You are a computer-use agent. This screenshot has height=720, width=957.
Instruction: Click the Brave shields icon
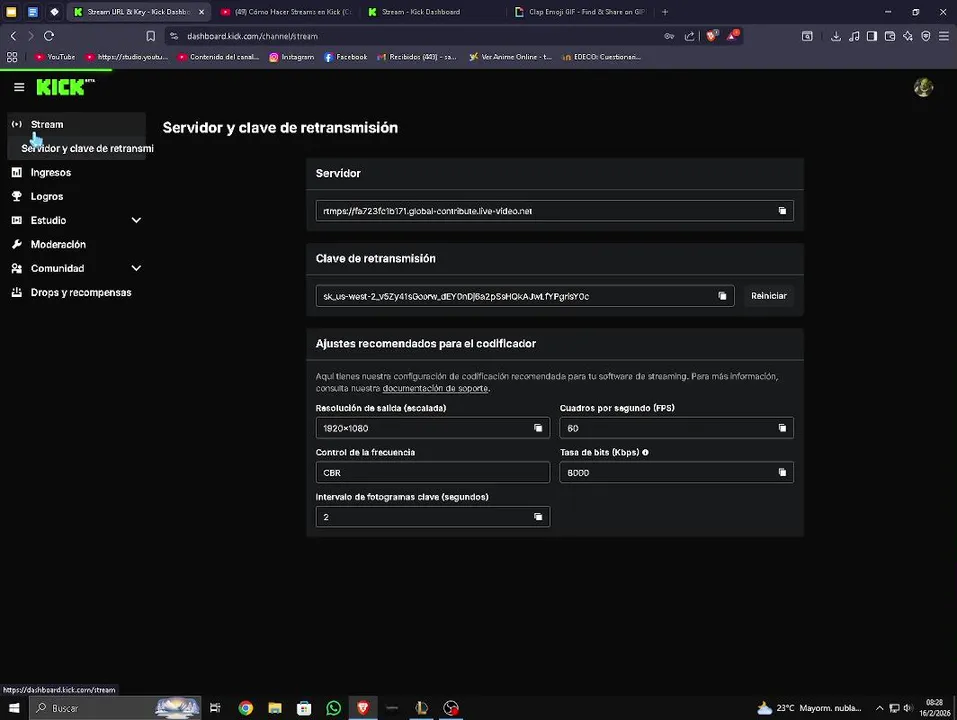click(x=711, y=36)
